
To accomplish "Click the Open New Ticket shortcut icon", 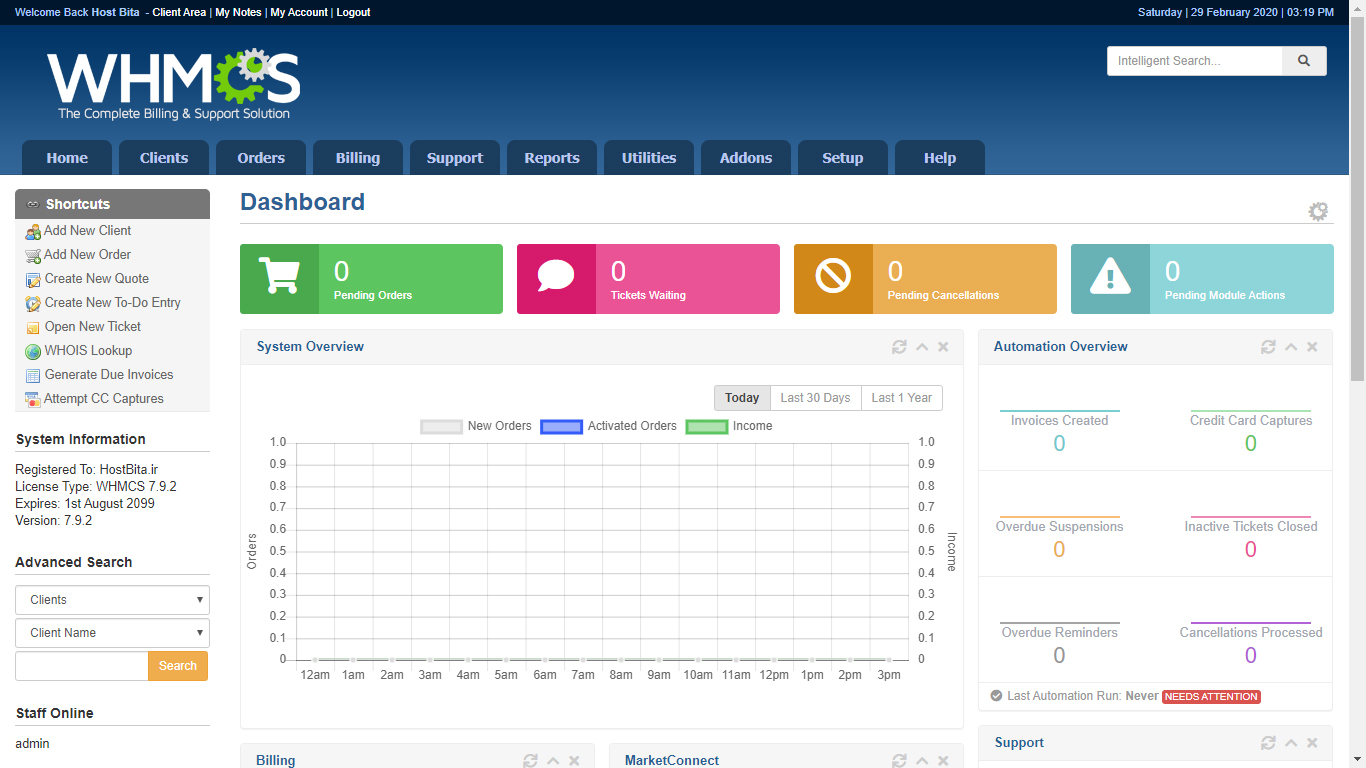I will [x=33, y=327].
